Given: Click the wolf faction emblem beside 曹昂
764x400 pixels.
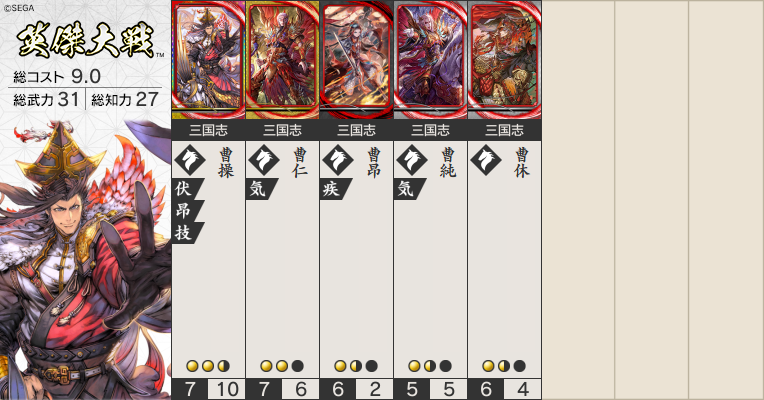Looking at the screenshot, I should [338, 160].
